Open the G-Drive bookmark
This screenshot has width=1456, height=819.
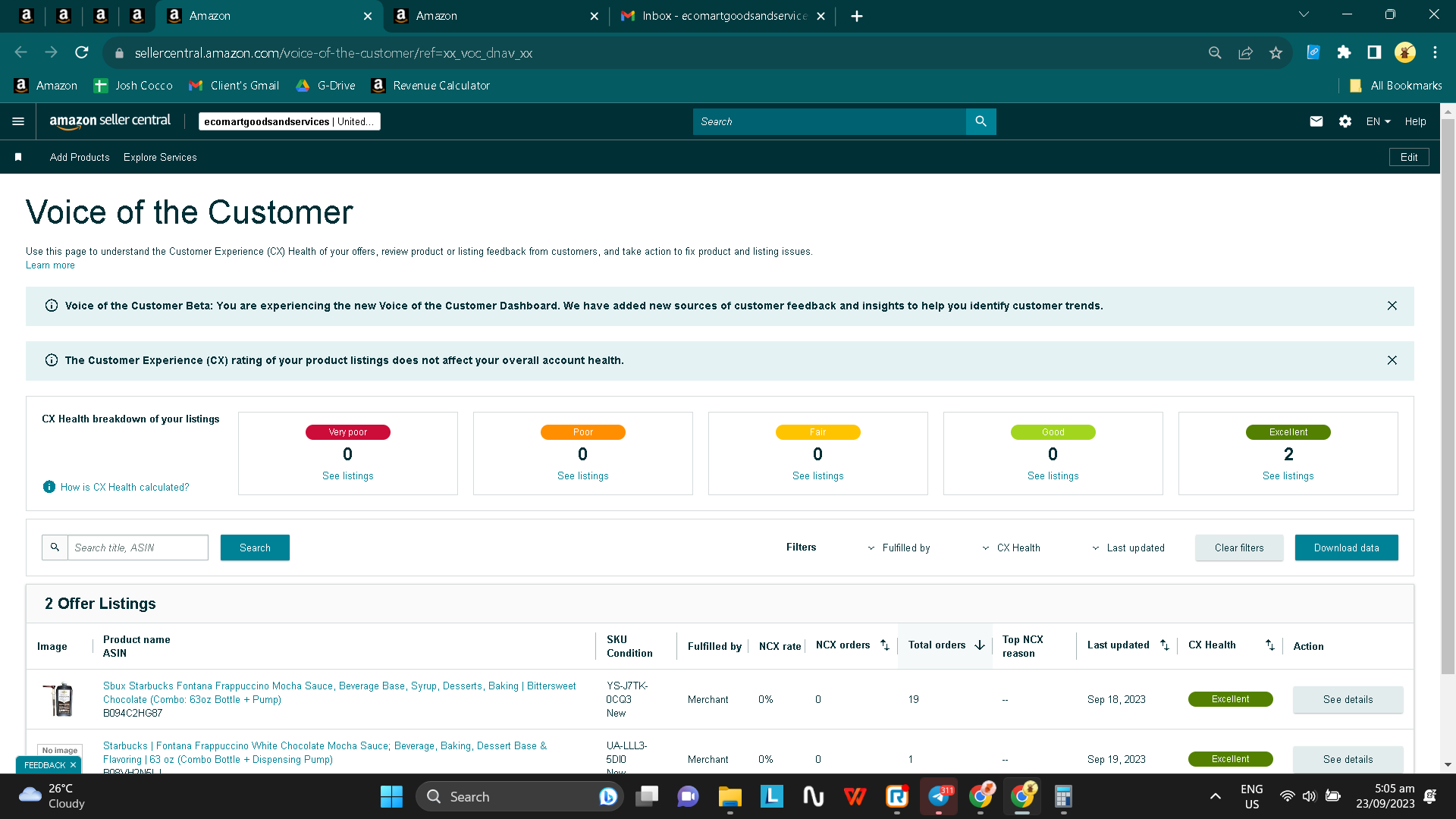[326, 86]
